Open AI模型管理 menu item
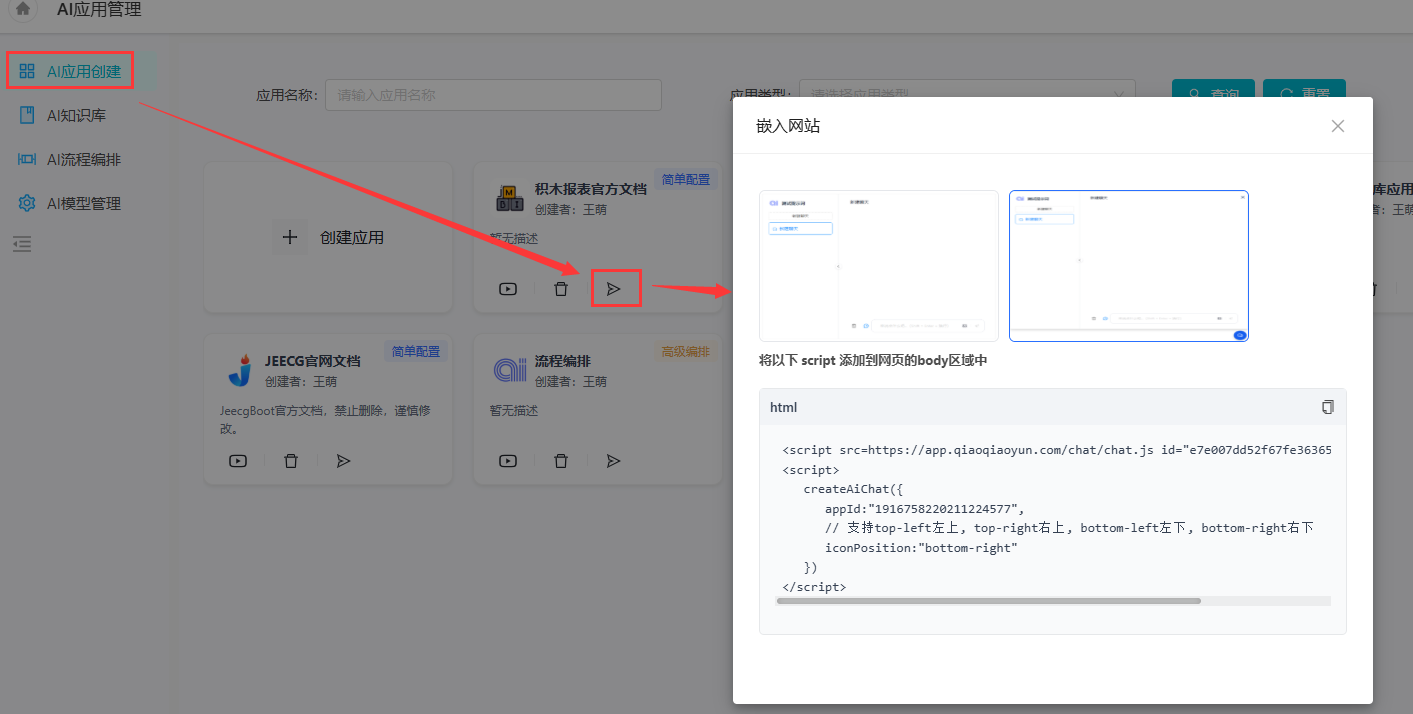The image size is (1413, 714). coord(84,203)
